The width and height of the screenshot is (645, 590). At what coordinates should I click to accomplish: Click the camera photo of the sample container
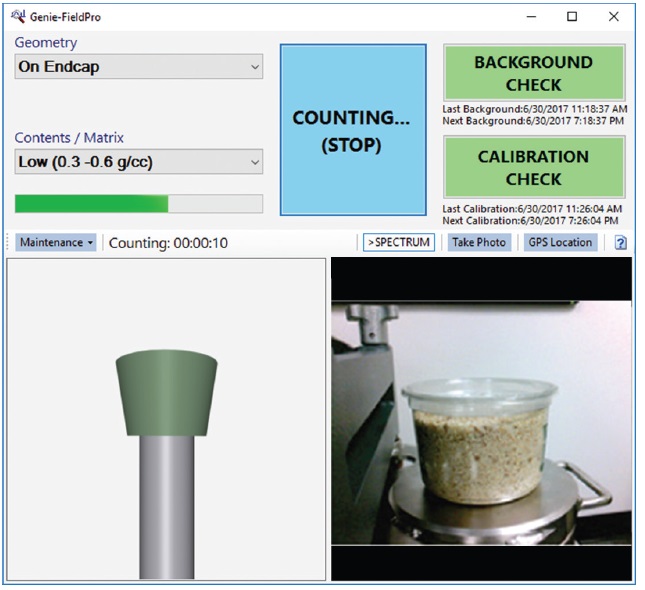tap(482, 420)
